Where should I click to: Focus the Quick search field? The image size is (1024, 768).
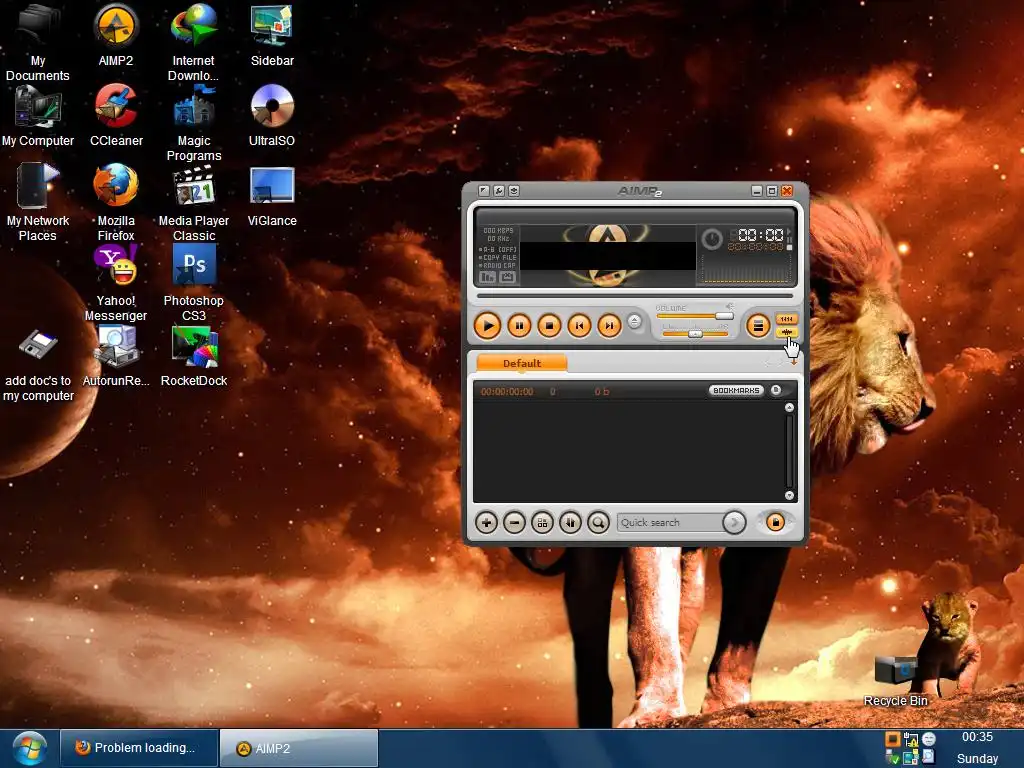click(x=669, y=522)
